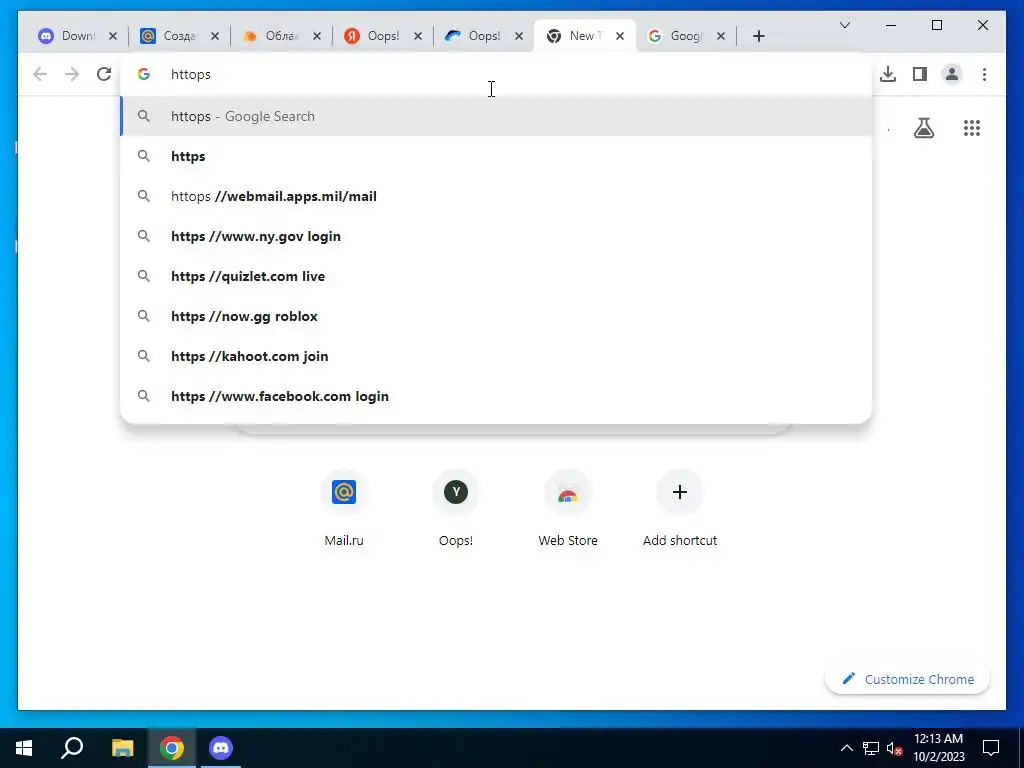
Task: Open Discord from the taskbar
Action: [221, 748]
